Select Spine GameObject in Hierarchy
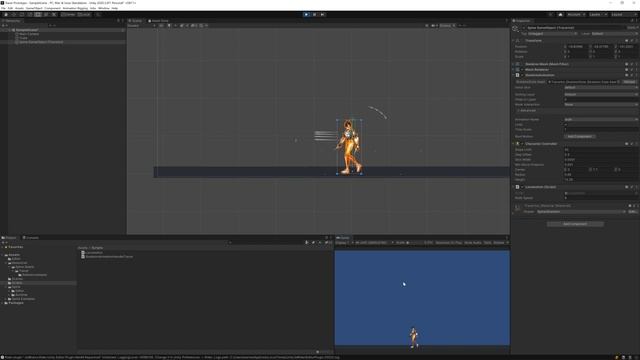640x360 pixels. (x=41, y=42)
